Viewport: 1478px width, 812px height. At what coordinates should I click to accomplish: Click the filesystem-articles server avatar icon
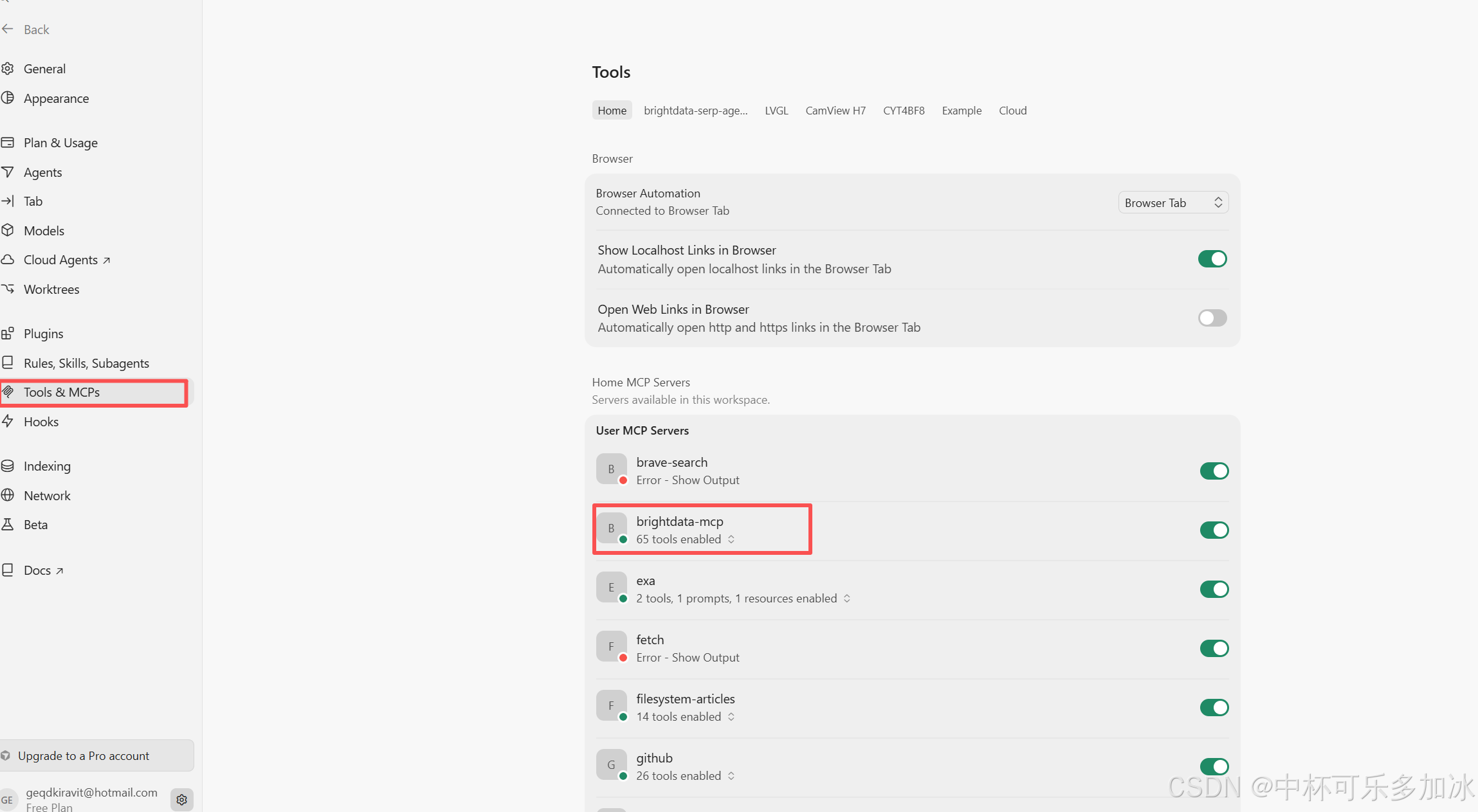[612, 706]
